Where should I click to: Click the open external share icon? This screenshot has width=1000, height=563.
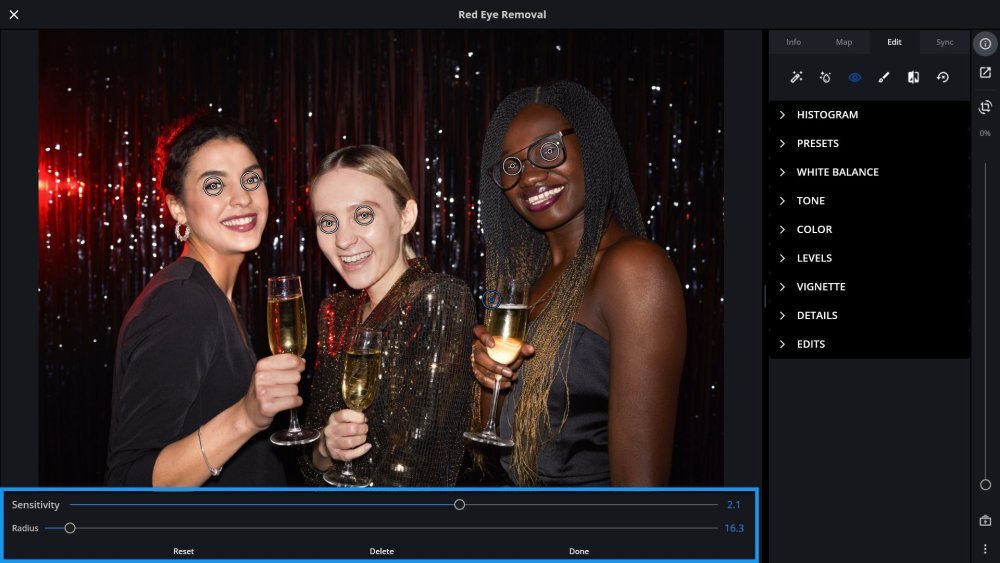coord(985,73)
